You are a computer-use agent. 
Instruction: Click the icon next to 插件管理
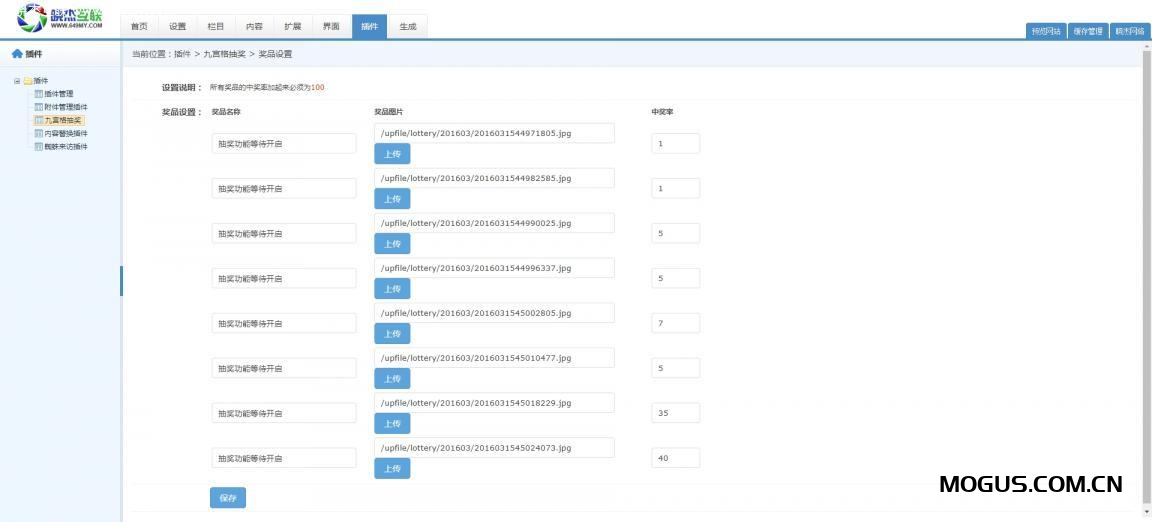click(x=39, y=94)
